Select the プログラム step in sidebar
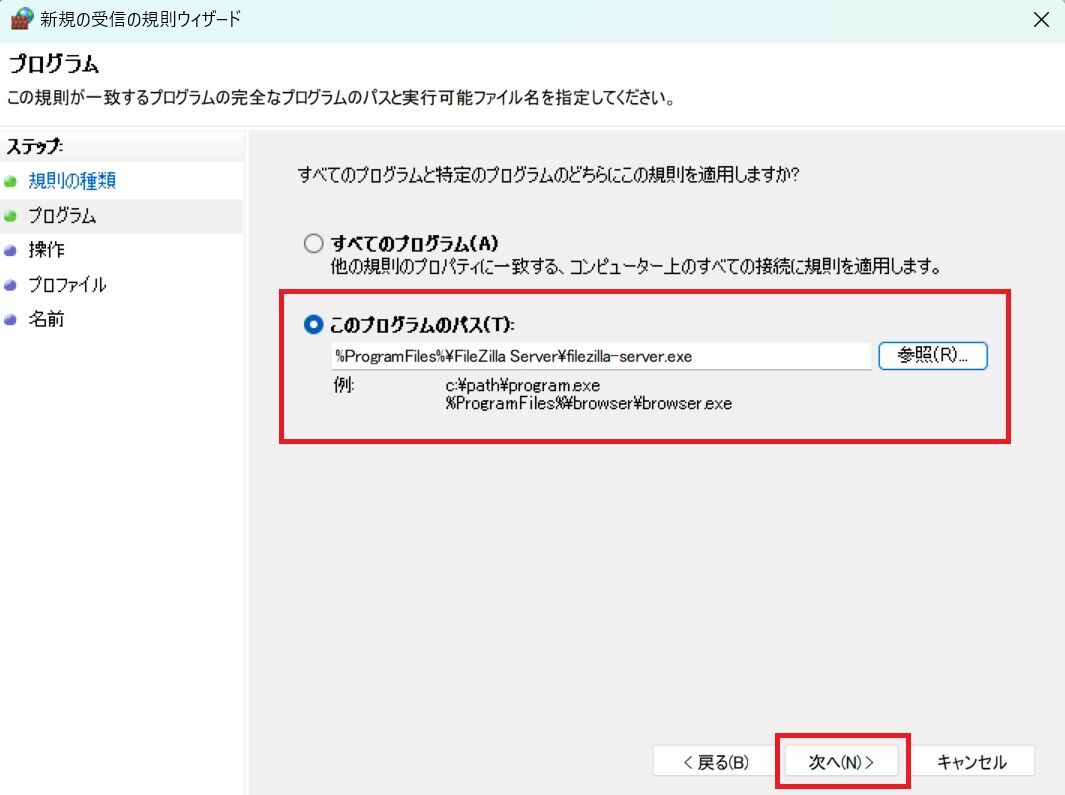The width and height of the screenshot is (1065, 795). click(62, 216)
